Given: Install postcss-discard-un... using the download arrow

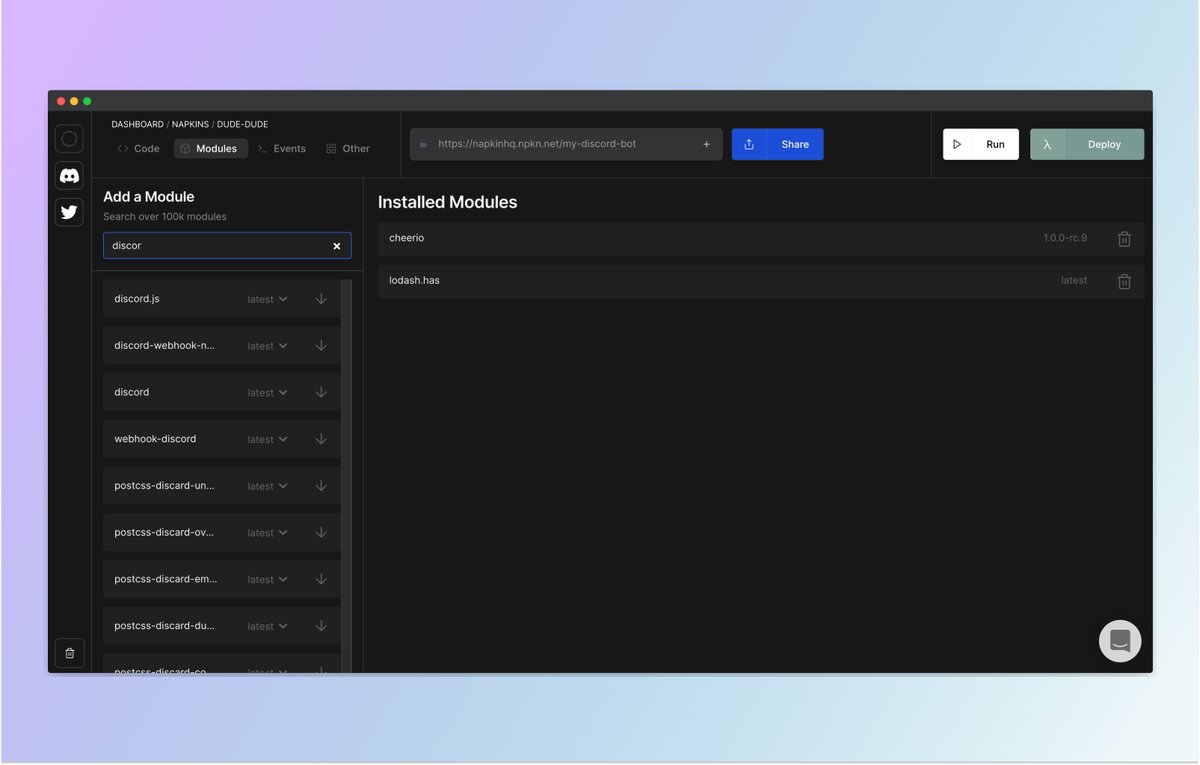Looking at the screenshot, I should click(x=321, y=485).
